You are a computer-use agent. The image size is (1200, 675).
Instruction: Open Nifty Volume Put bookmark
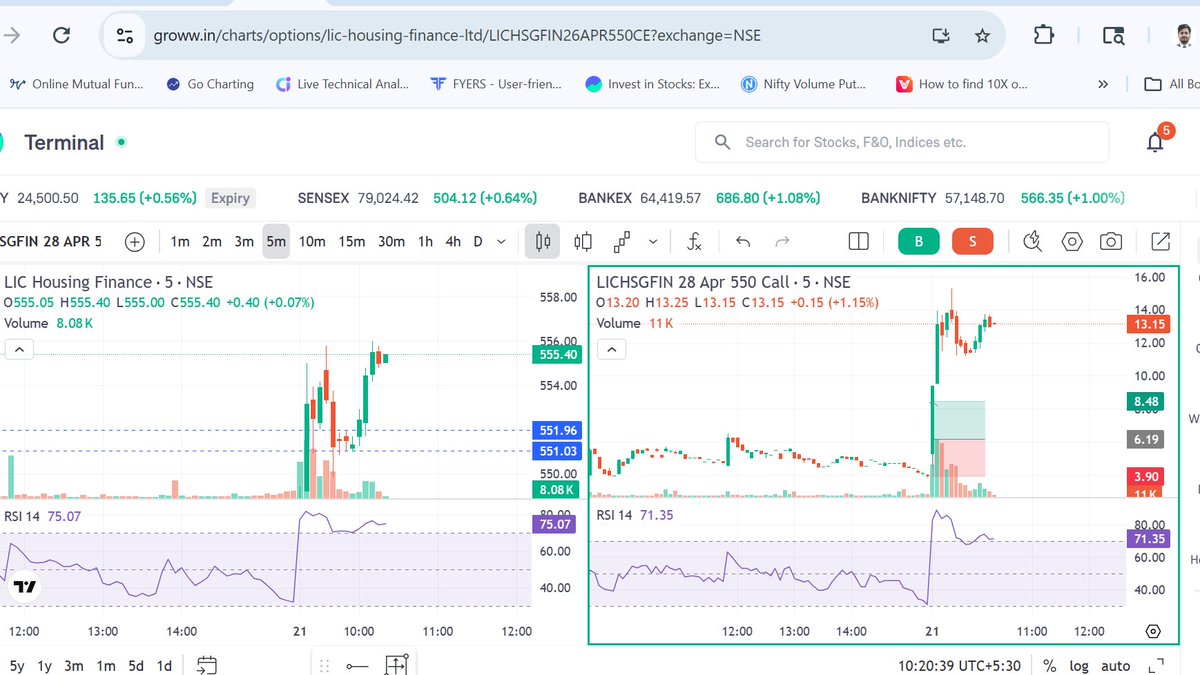(803, 84)
